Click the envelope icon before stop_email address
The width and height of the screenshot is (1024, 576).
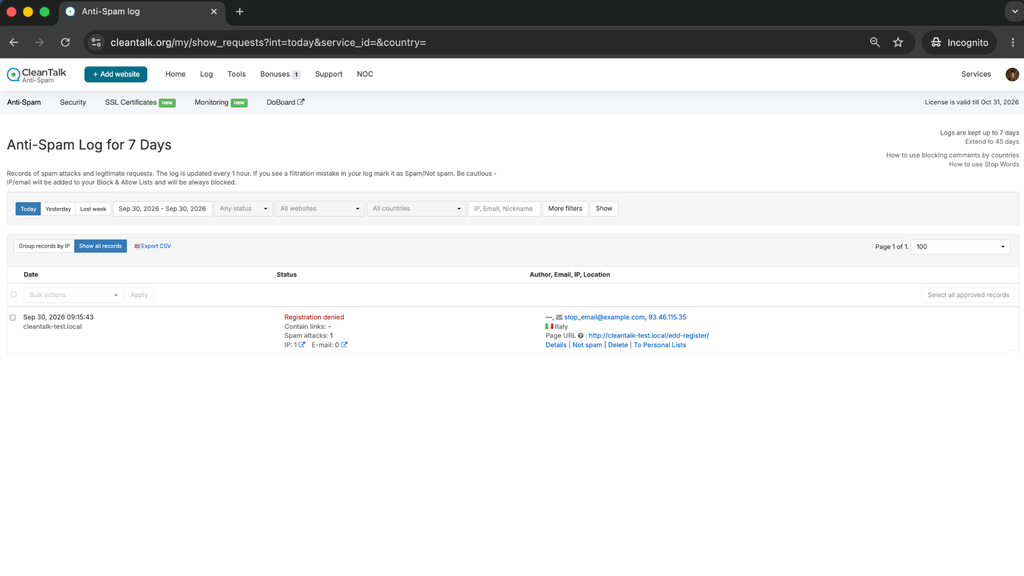[x=559, y=317]
